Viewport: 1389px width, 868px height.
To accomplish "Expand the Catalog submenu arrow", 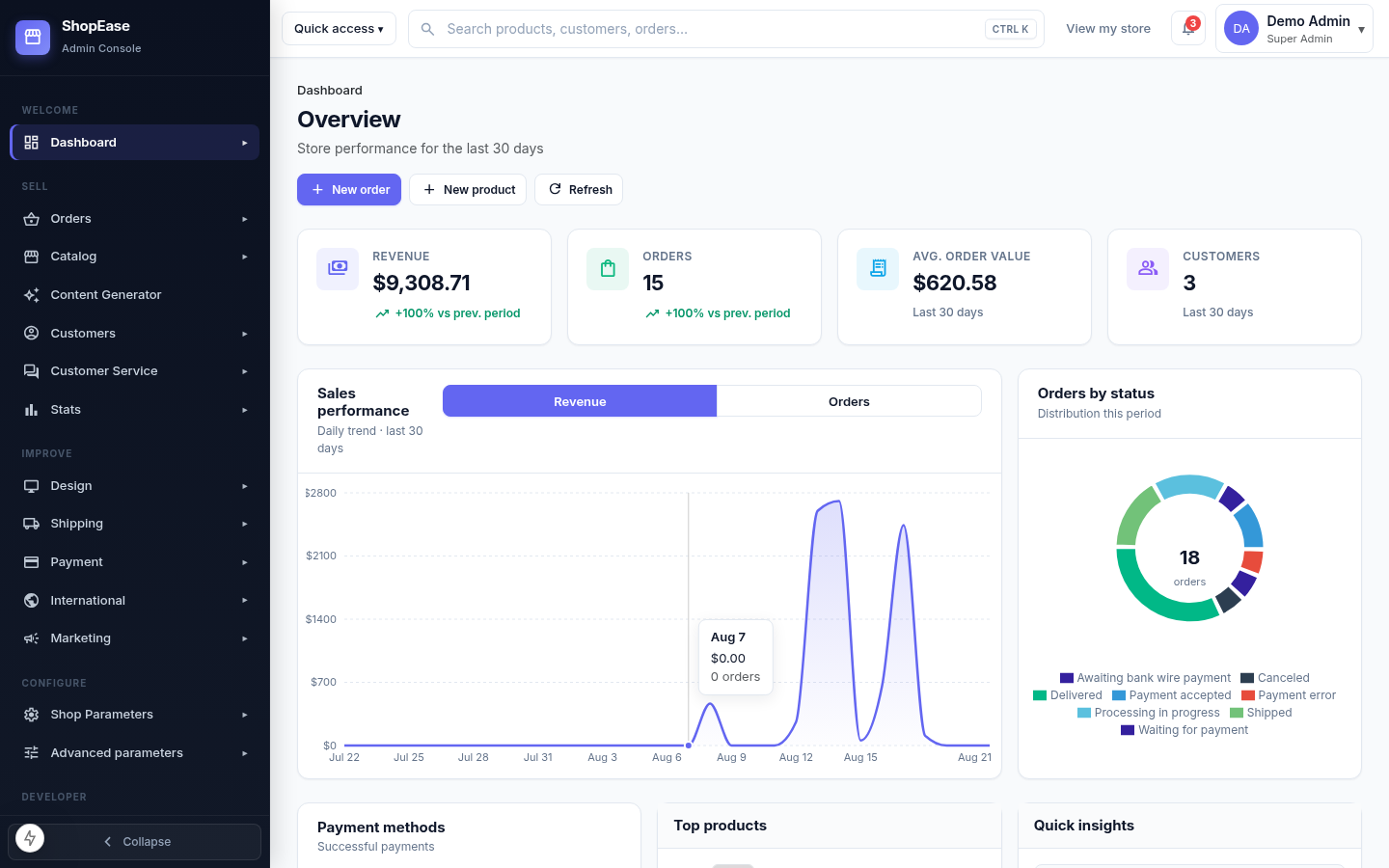I will [x=245, y=257].
